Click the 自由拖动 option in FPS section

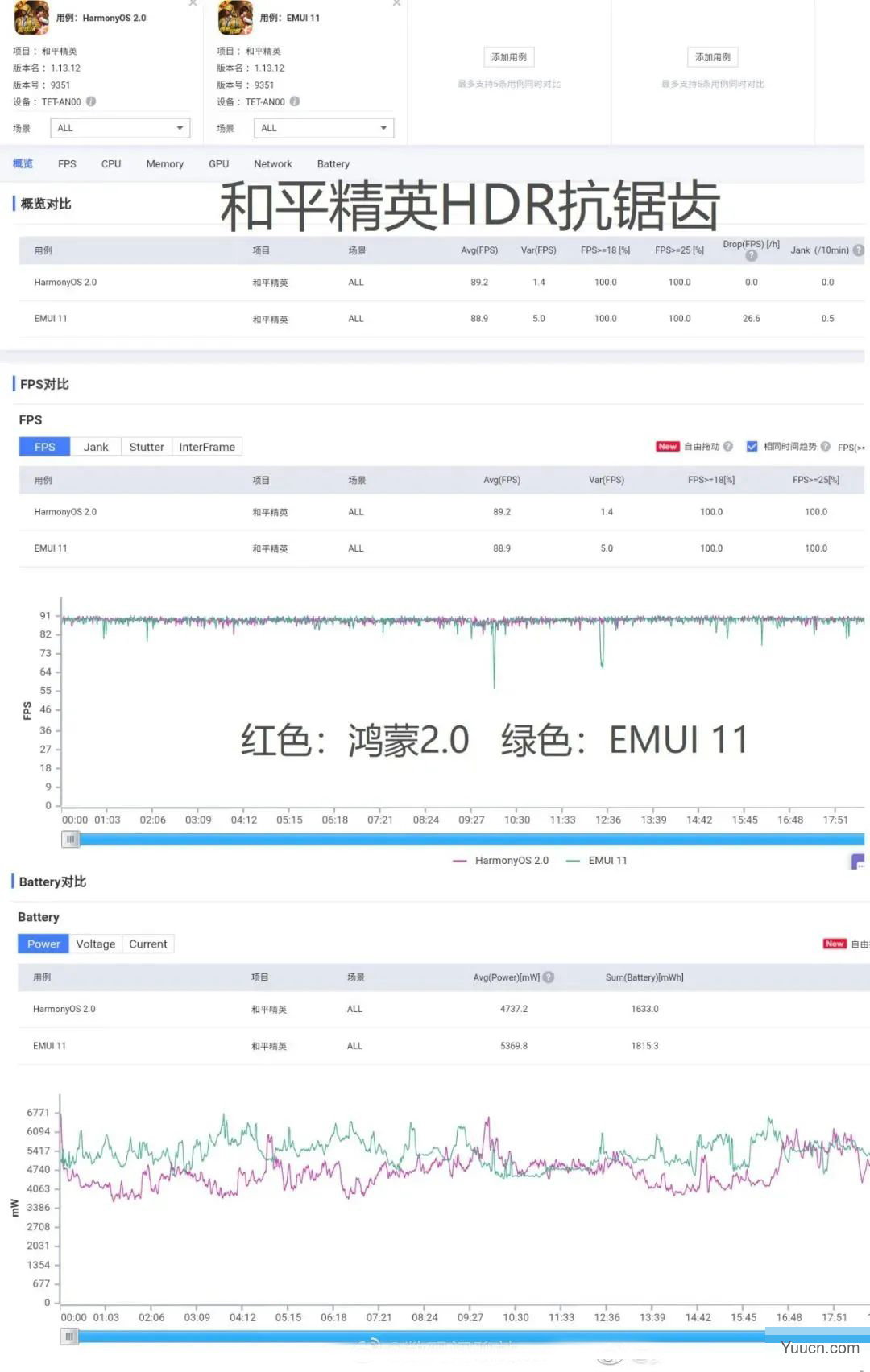tap(701, 446)
